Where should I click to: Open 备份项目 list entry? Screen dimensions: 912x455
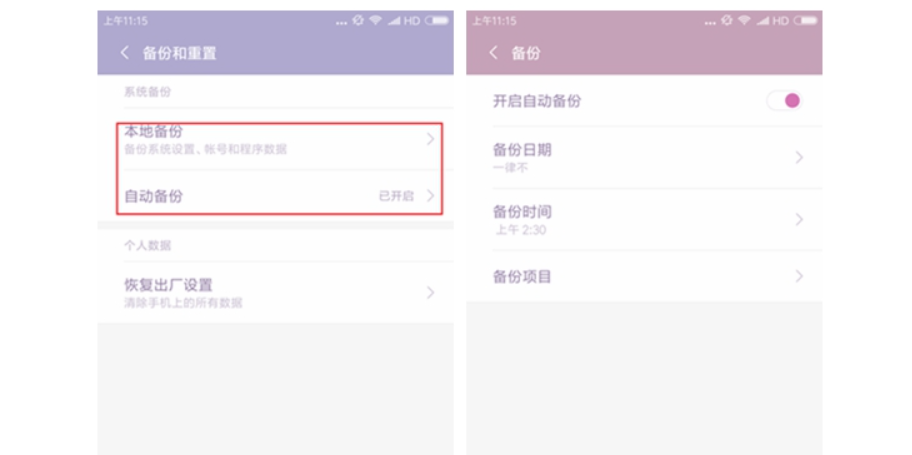point(644,276)
